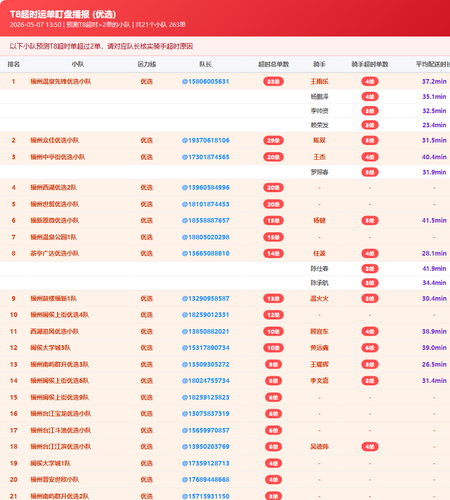Click the 排名 column header

(14, 64)
